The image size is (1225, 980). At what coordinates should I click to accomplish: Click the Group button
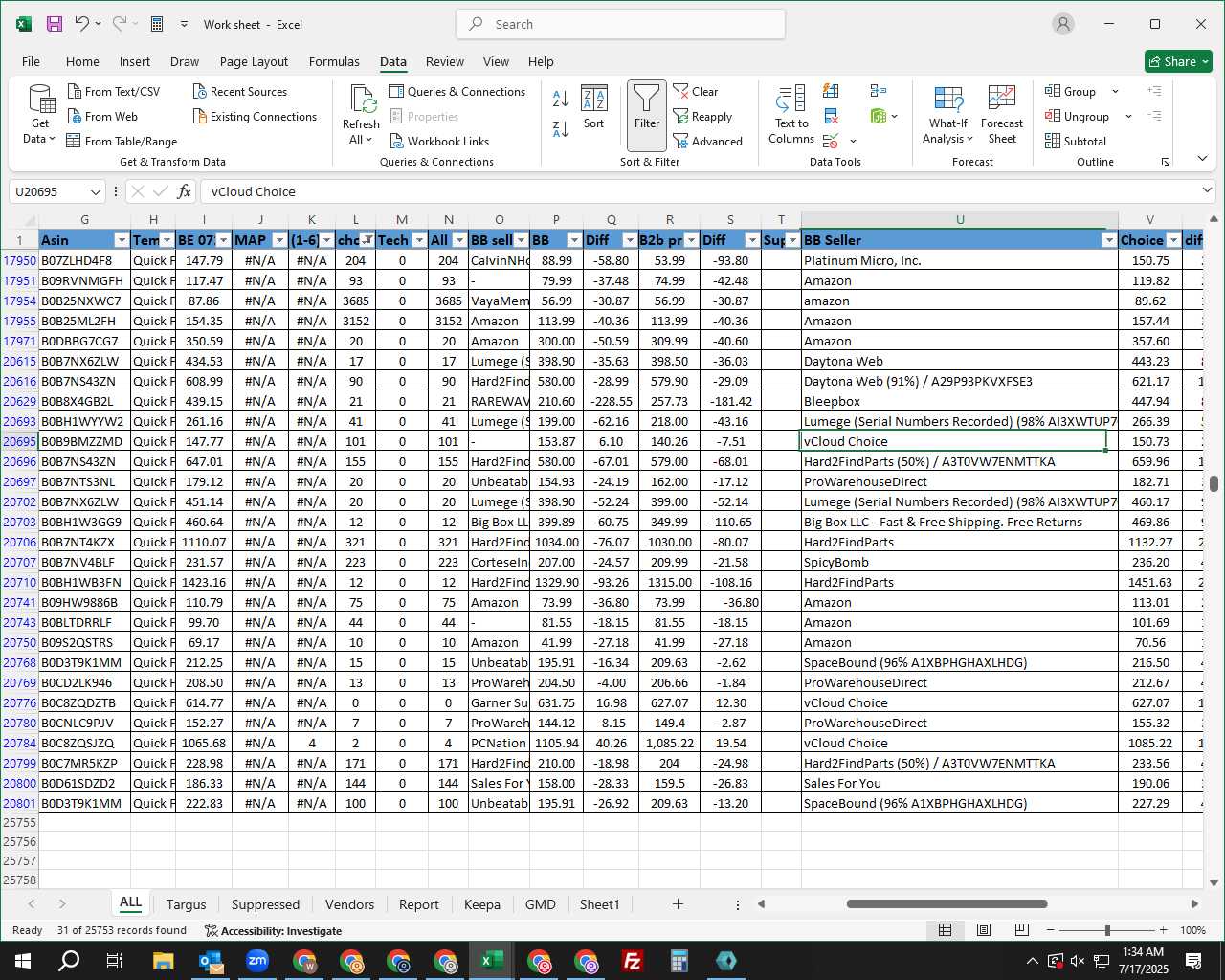(x=1071, y=92)
